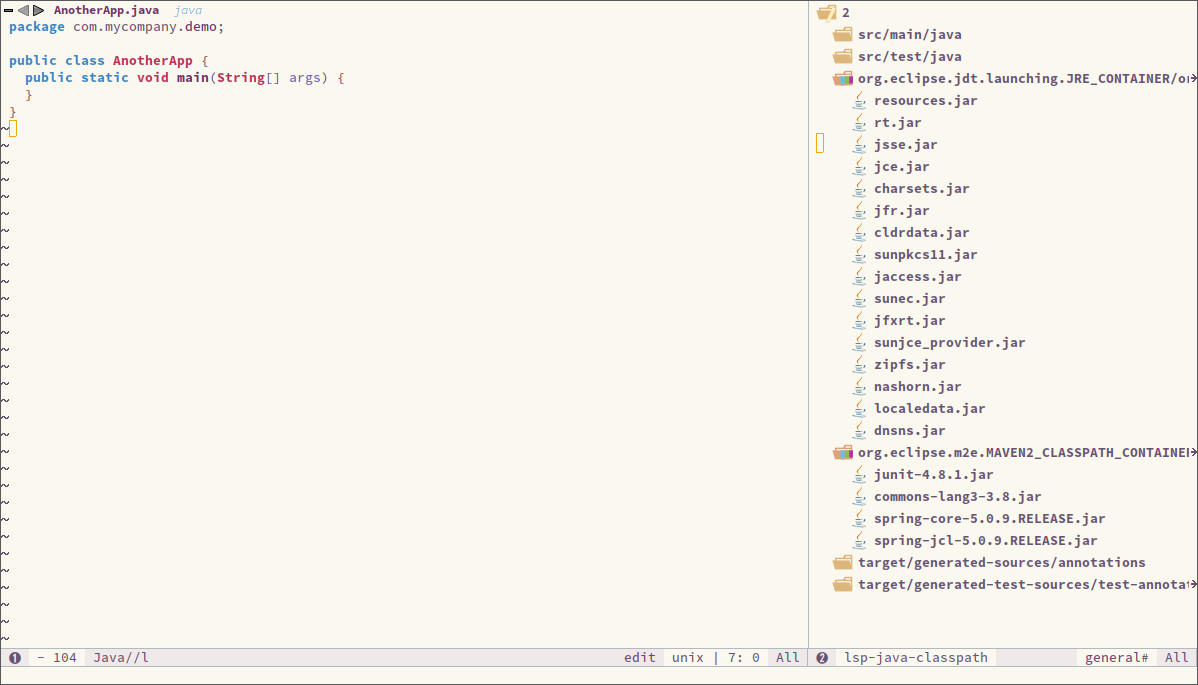Click the jar icon beside rt.jar
The height and width of the screenshot is (685, 1198).
tap(860, 122)
